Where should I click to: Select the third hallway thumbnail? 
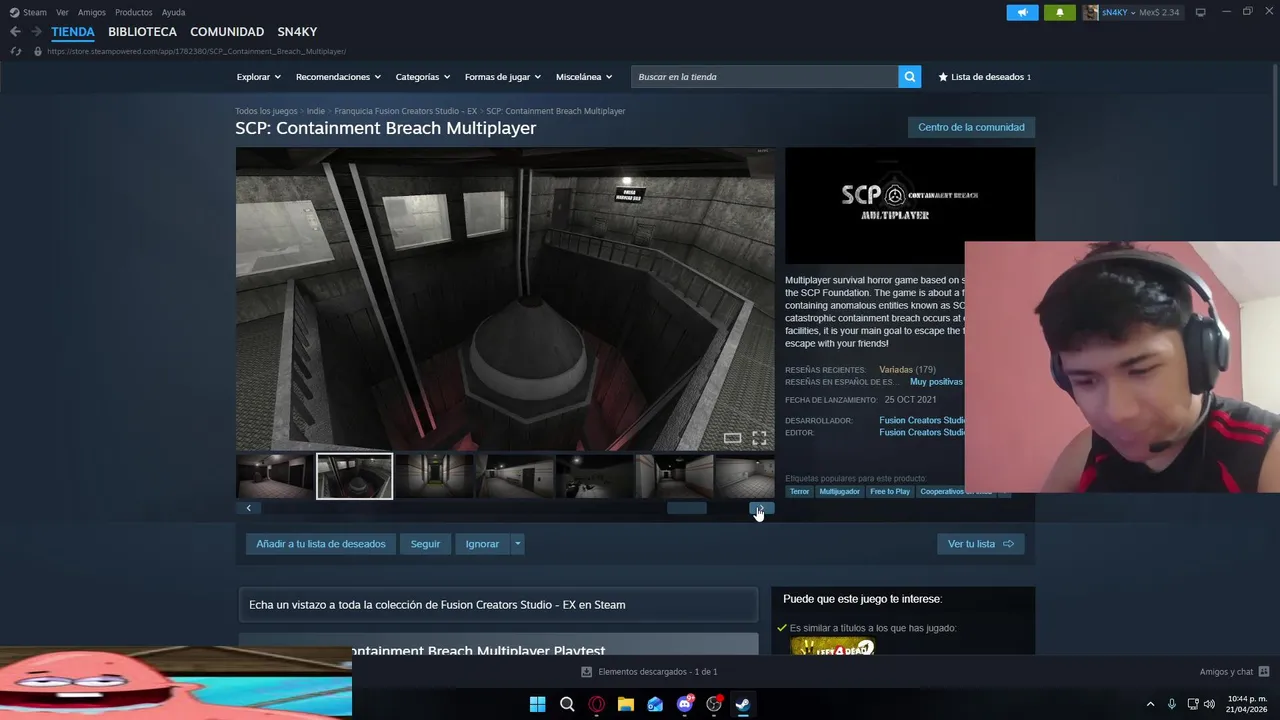[435, 476]
